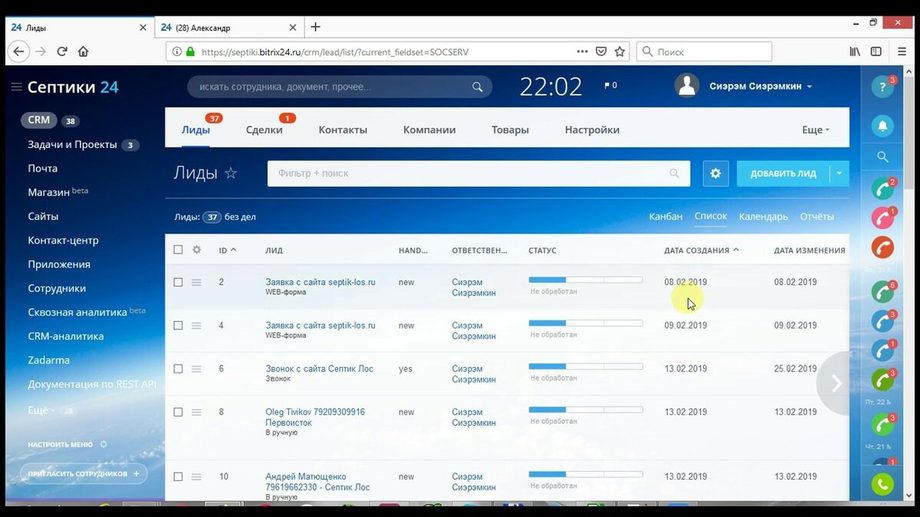Open a new browser tab with plus
This screenshot has width=920, height=517.
click(x=316, y=27)
